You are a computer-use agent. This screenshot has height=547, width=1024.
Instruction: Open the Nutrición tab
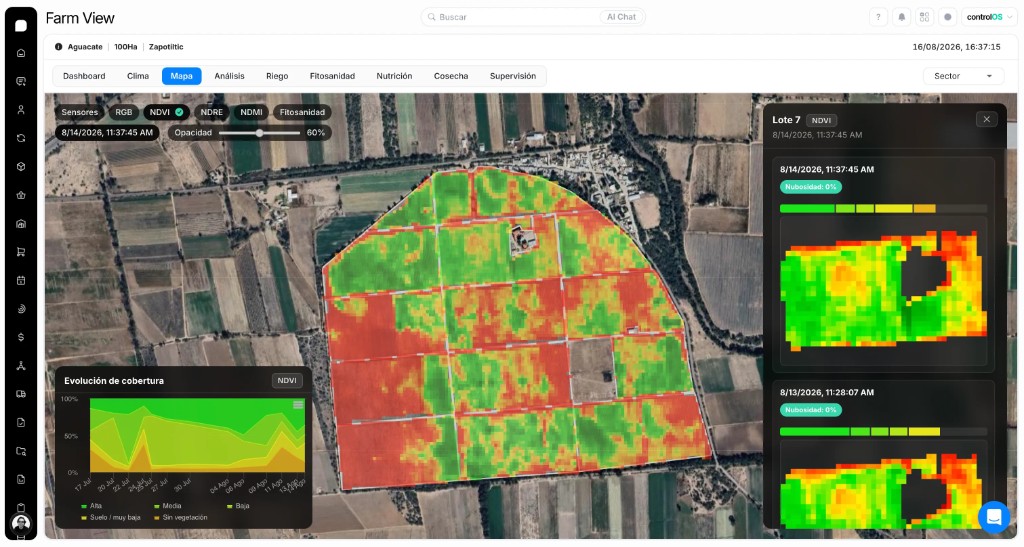coord(394,76)
